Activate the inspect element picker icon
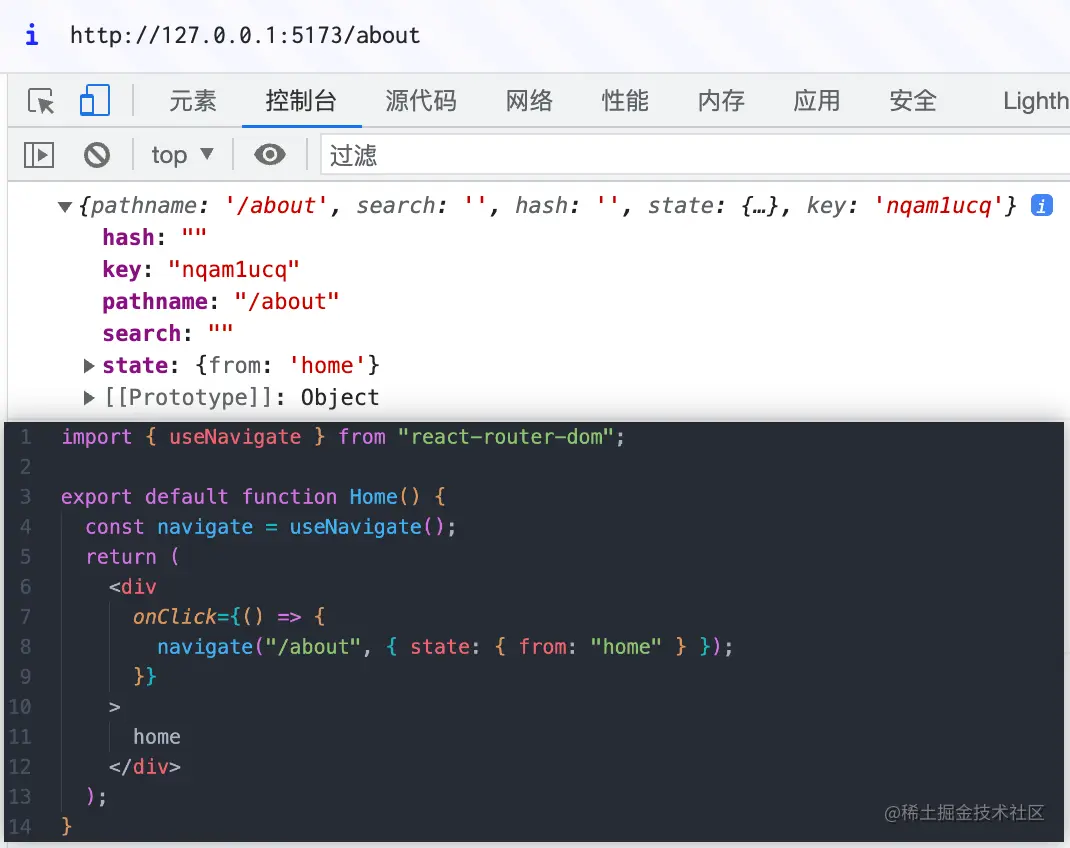The width and height of the screenshot is (1070, 848). click(x=41, y=101)
